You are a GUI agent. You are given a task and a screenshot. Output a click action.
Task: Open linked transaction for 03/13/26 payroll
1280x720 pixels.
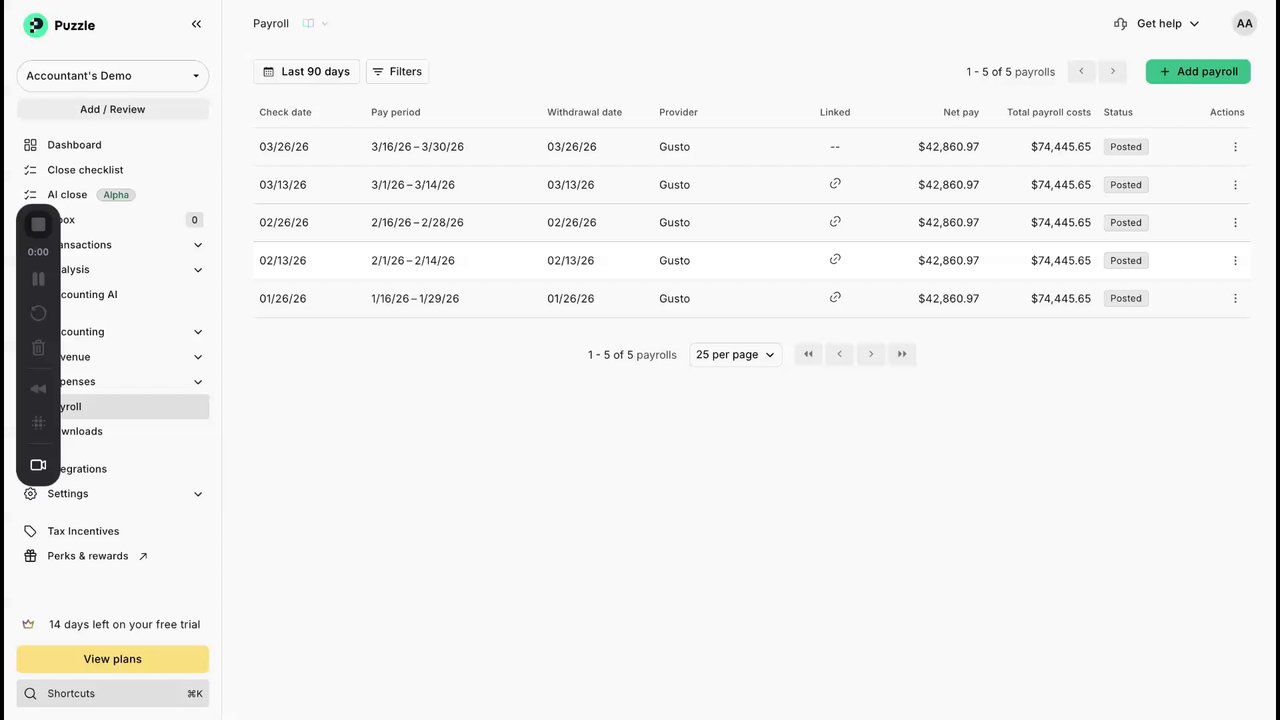[x=835, y=184]
